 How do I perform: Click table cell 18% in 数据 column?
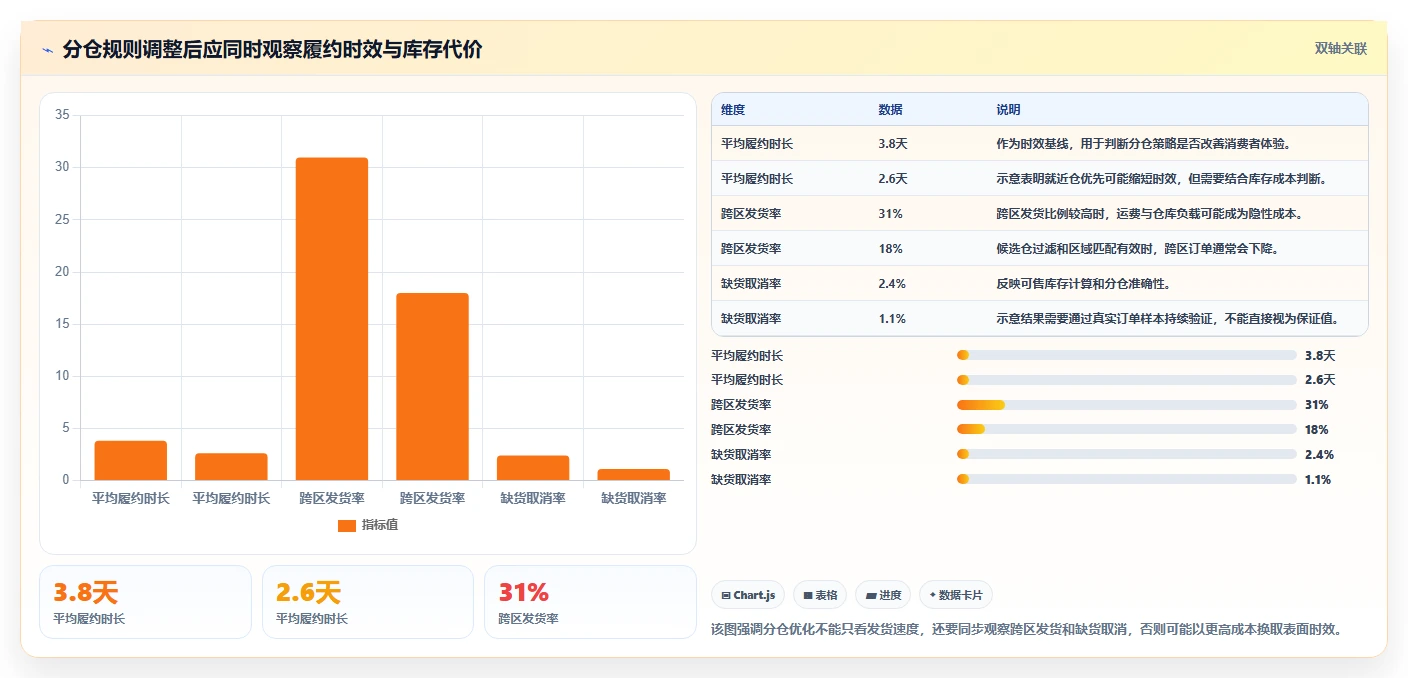click(890, 249)
